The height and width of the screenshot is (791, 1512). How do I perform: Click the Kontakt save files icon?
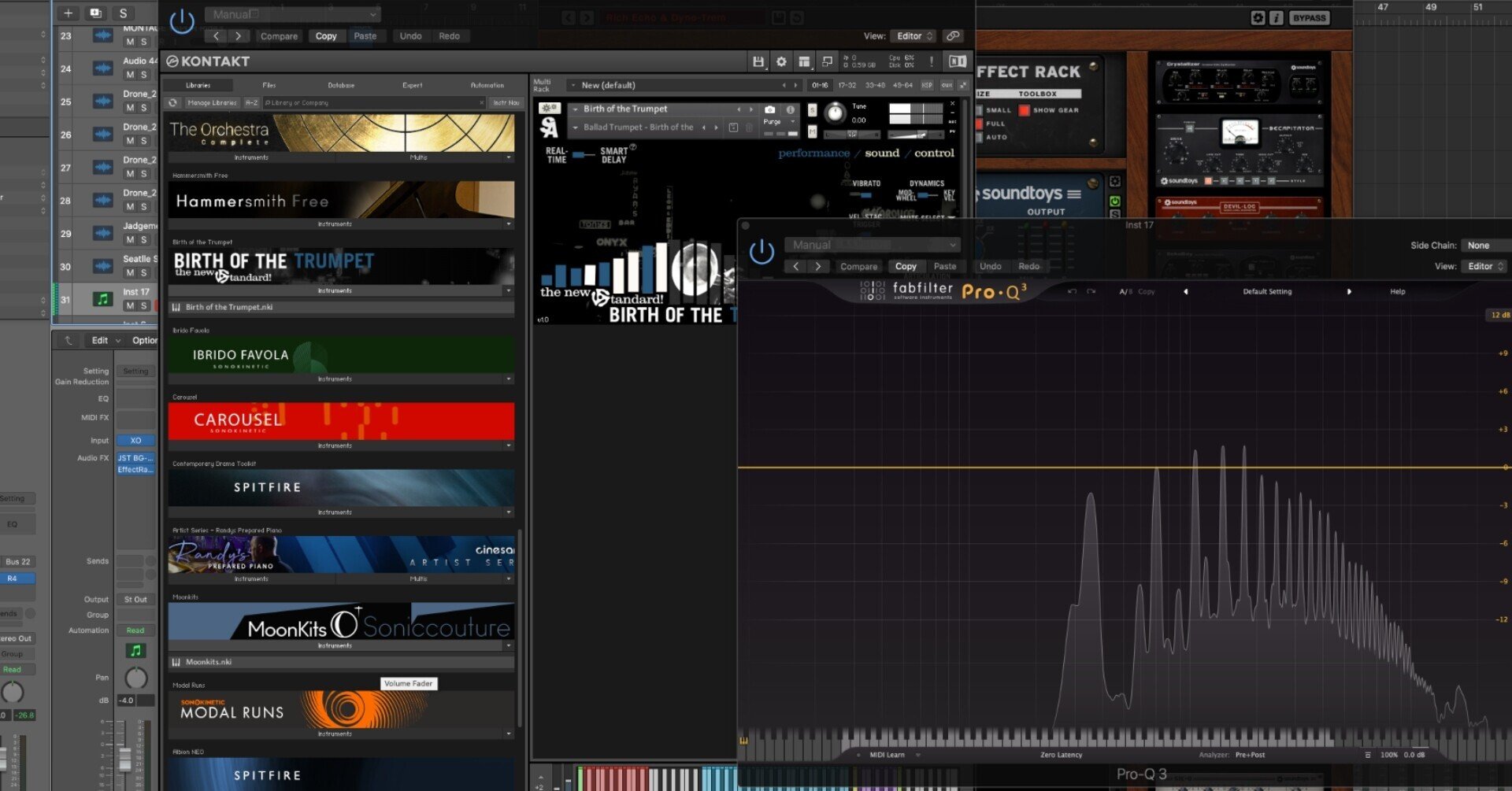click(758, 61)
